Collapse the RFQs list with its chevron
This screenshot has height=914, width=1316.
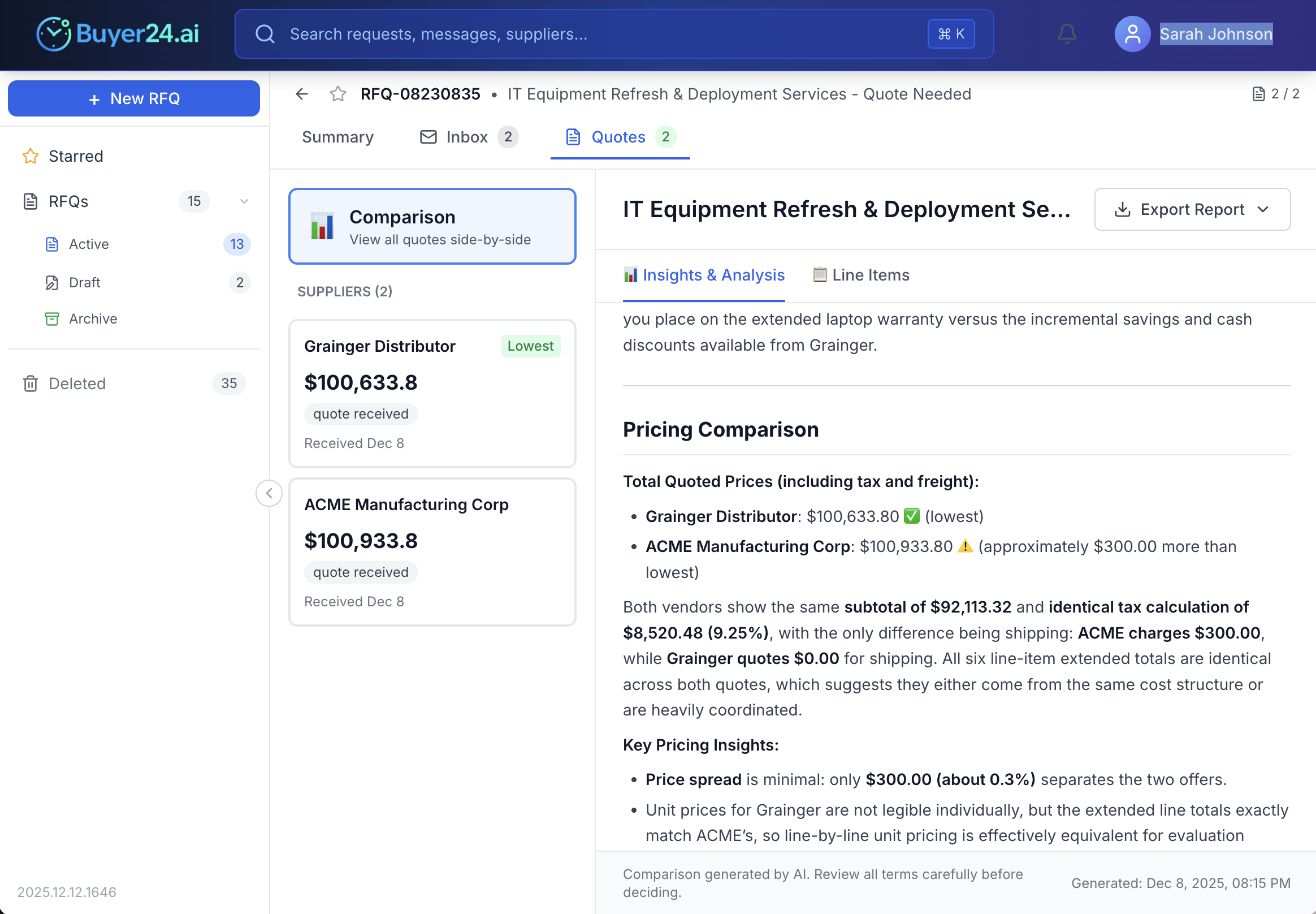[x=244, y=201]
